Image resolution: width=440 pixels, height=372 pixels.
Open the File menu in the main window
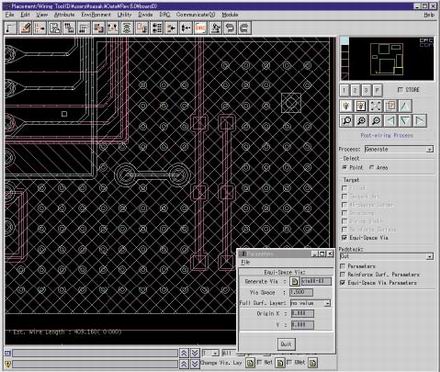tap(9, 15)
